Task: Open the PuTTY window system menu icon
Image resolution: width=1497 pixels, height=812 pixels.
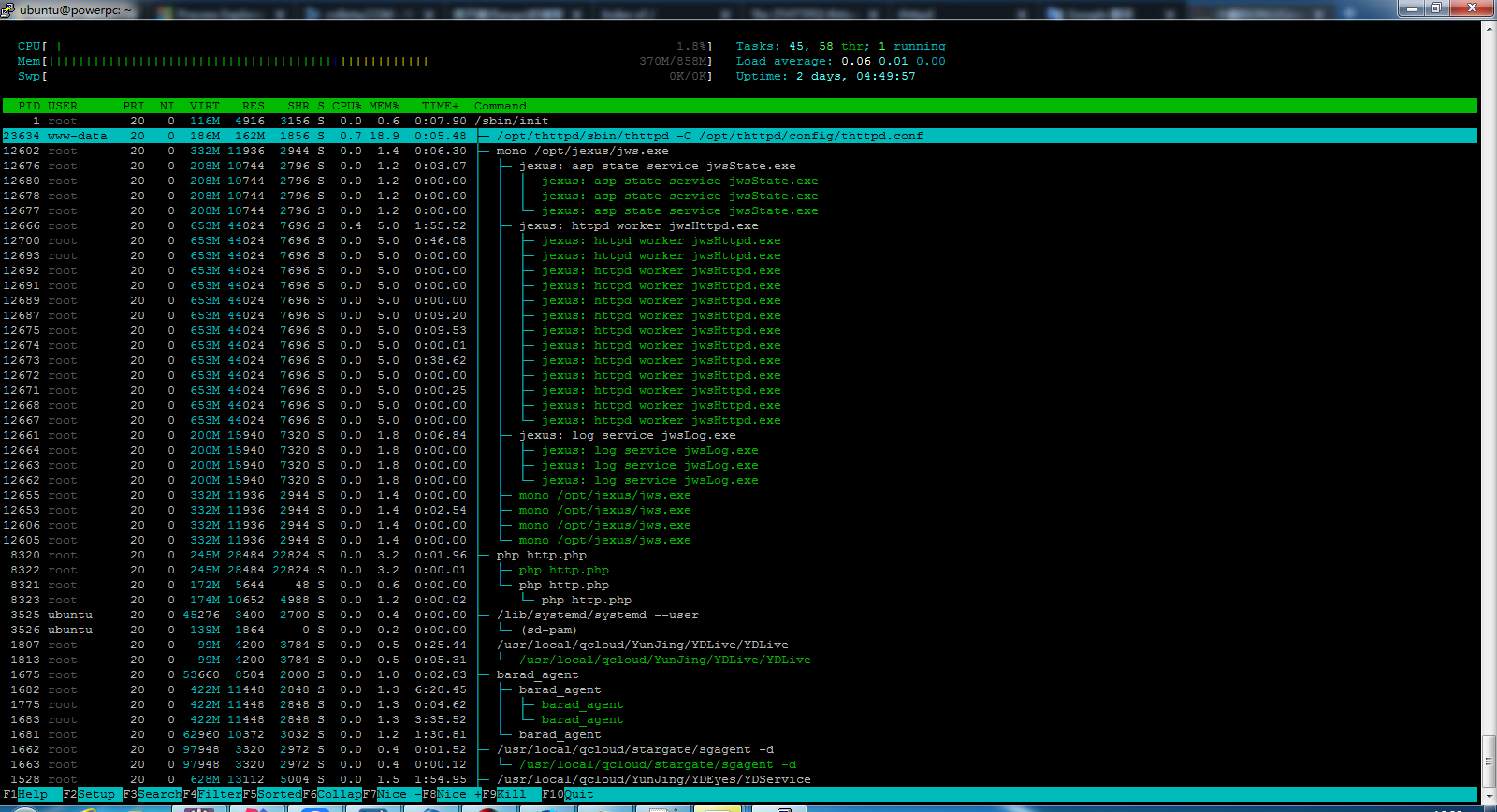Action: tap(7, 9)
